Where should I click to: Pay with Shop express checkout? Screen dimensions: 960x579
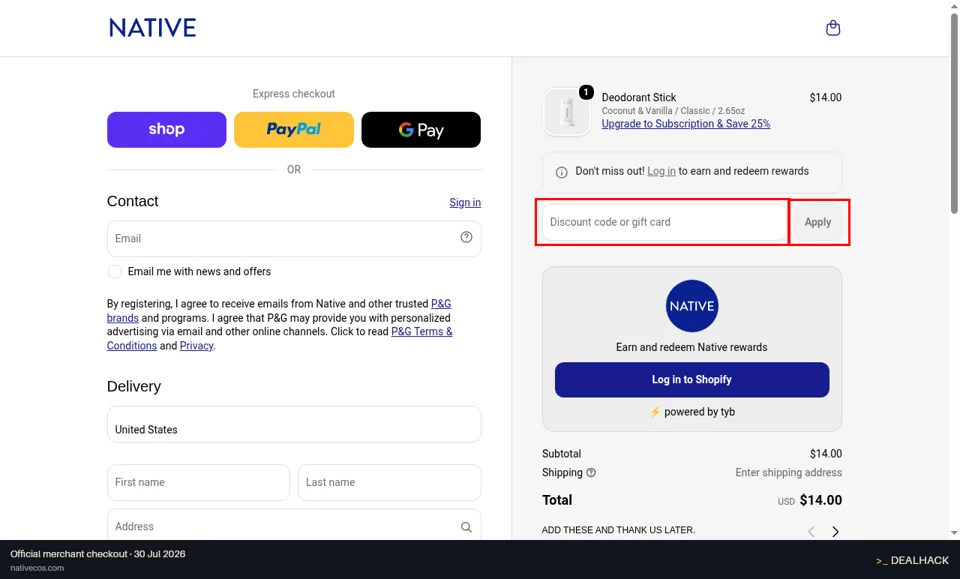[x=167, y=130]
